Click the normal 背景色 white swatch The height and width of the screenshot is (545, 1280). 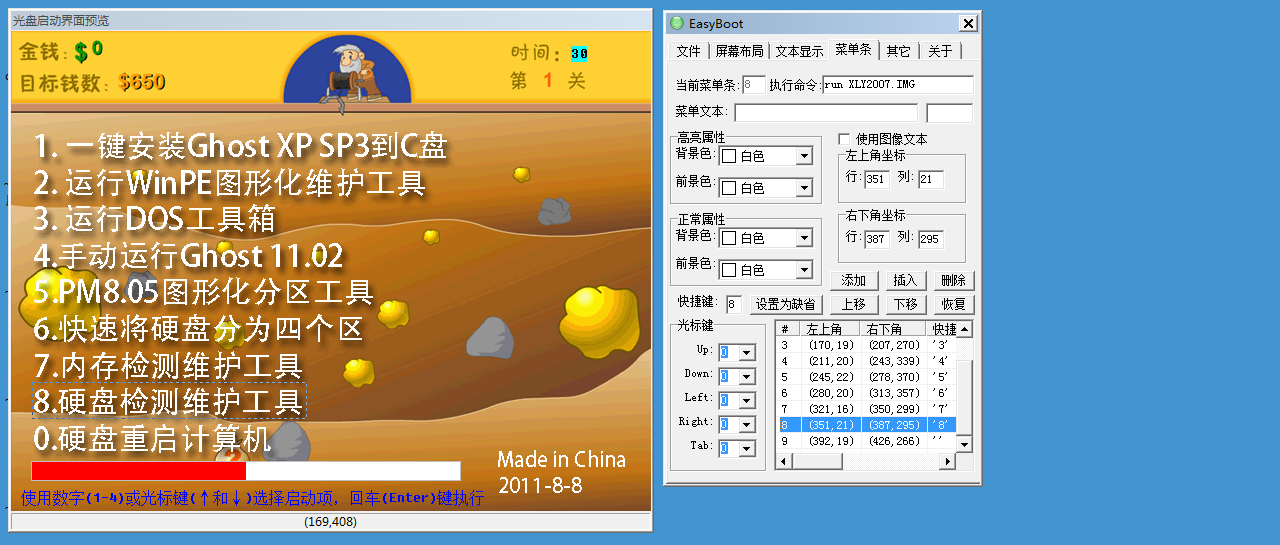[729, 239]
